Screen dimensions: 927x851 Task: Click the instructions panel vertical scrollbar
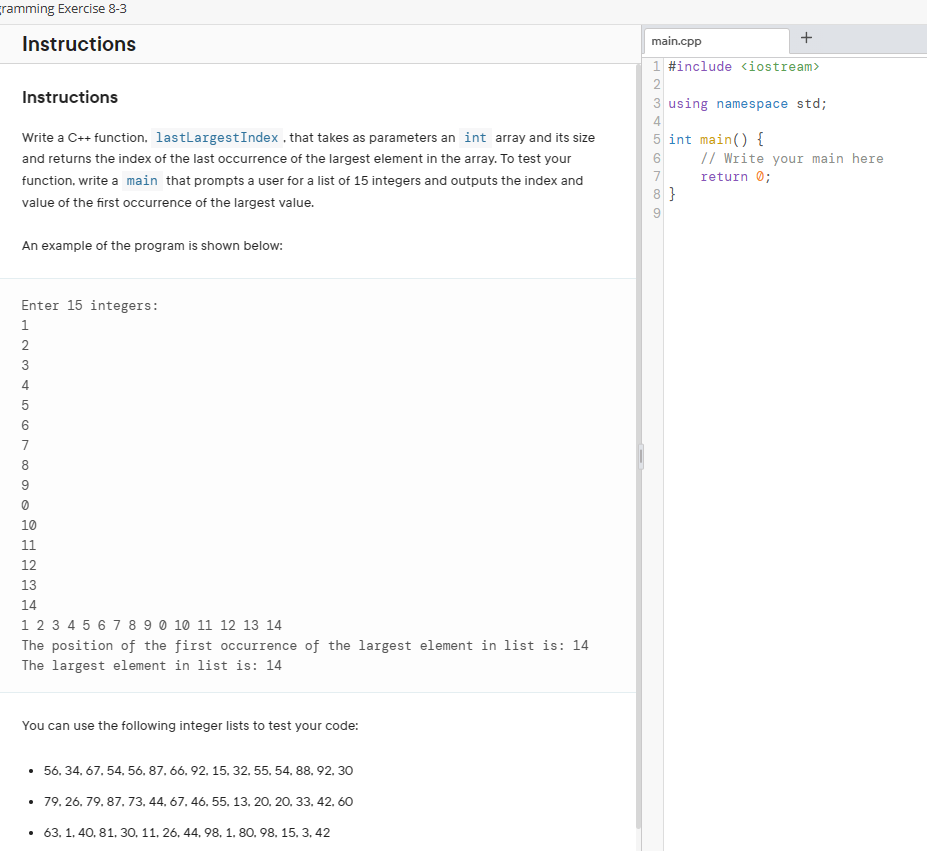pyautogui.click(x=638, y=446)
